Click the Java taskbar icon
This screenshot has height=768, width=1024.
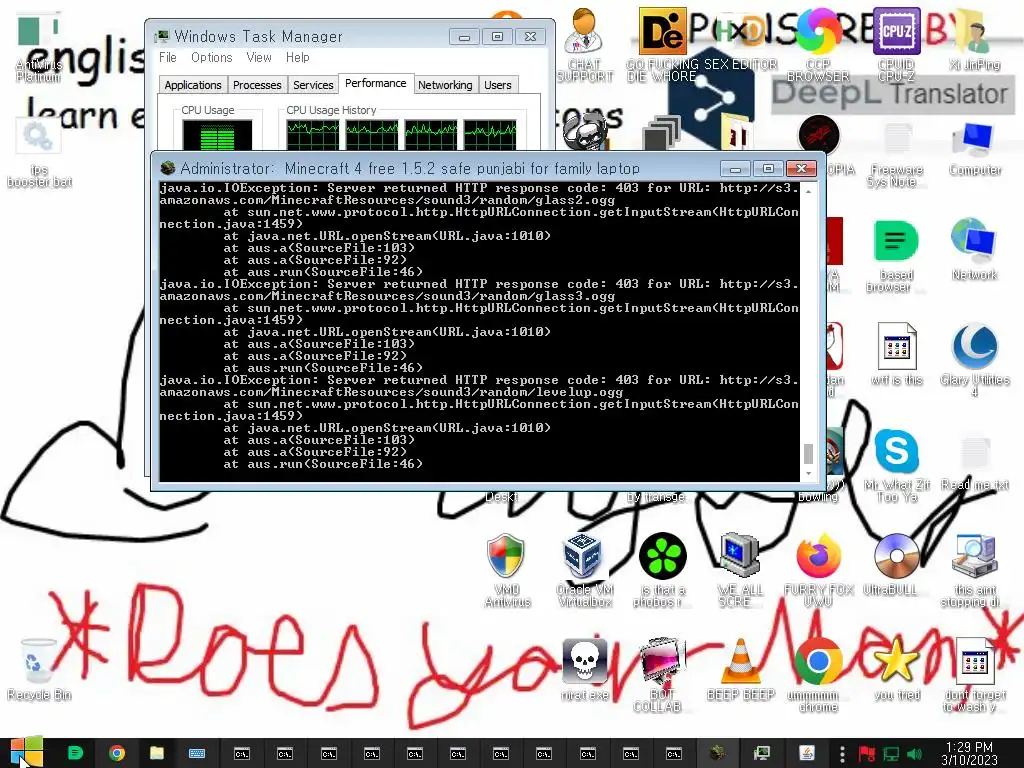point(807,753)
